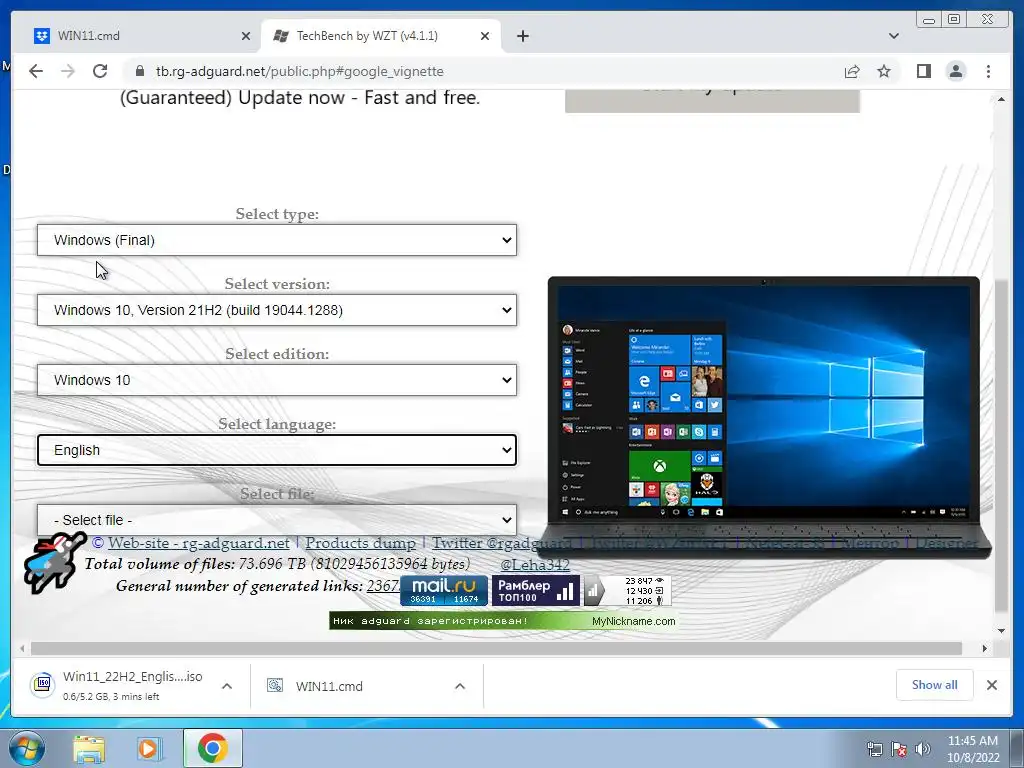Share this page via share icon

coord(852,71)
